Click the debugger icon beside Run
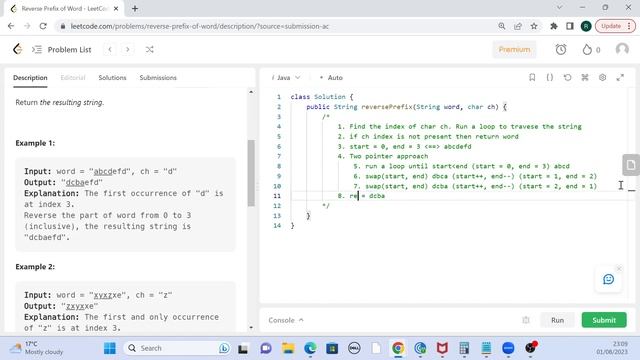The image size is (640, 360). pyautogui.click(x=526, y=320)
